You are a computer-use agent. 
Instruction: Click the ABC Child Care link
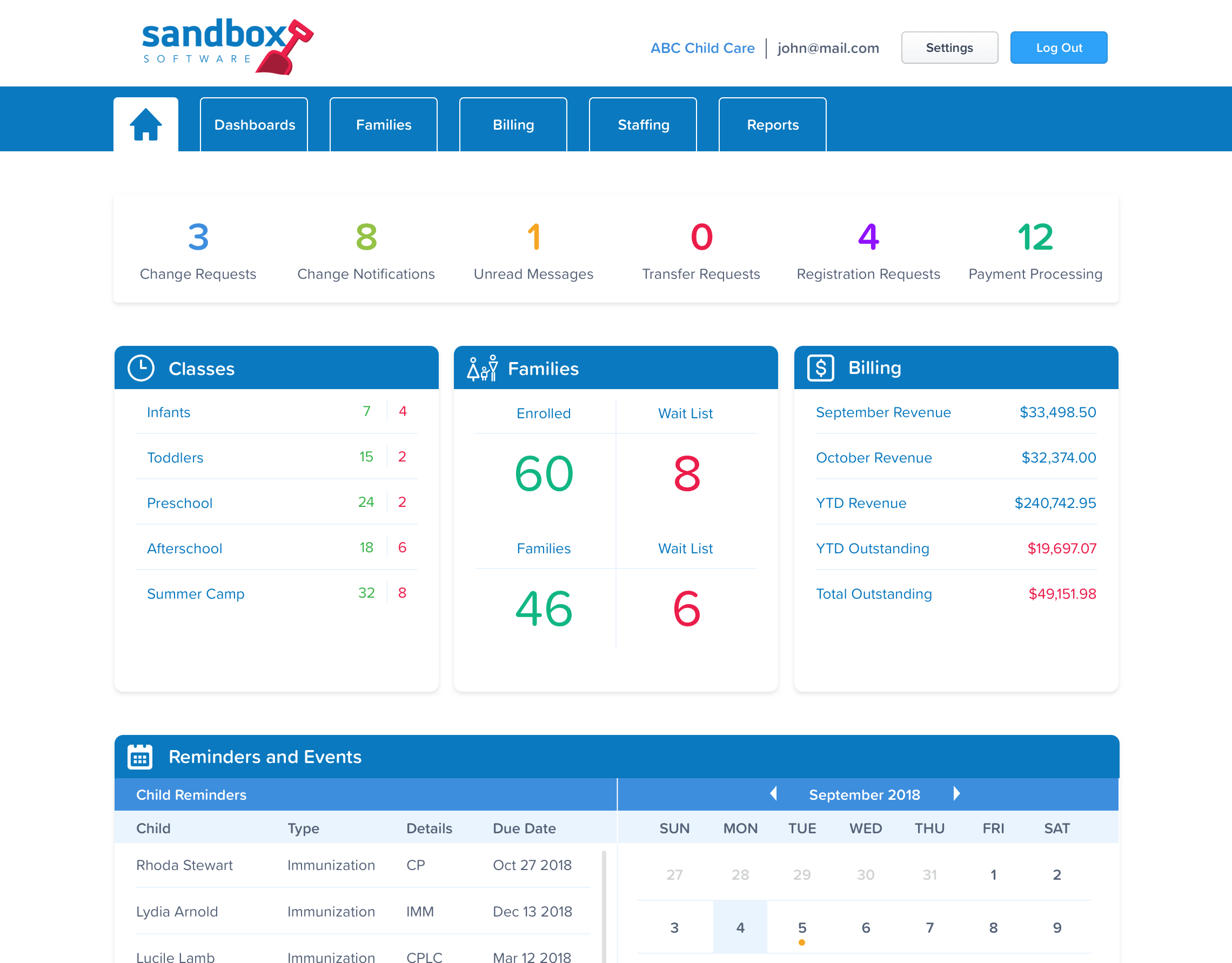click(x=702, y=48)
